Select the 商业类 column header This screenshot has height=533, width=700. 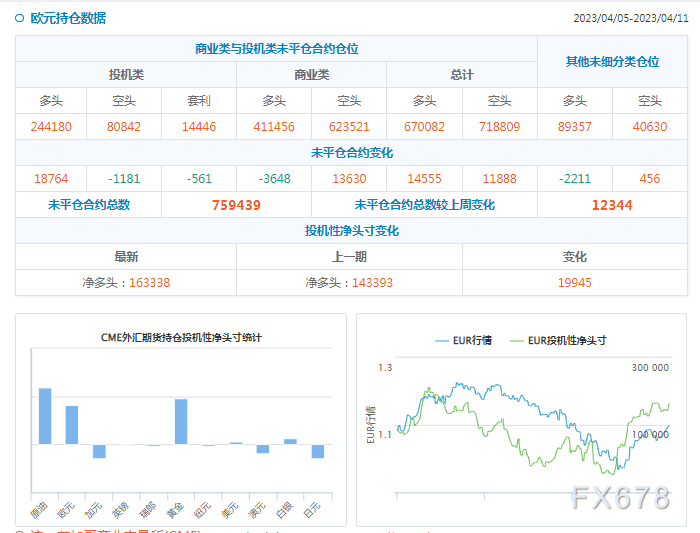tap(311, 75)
